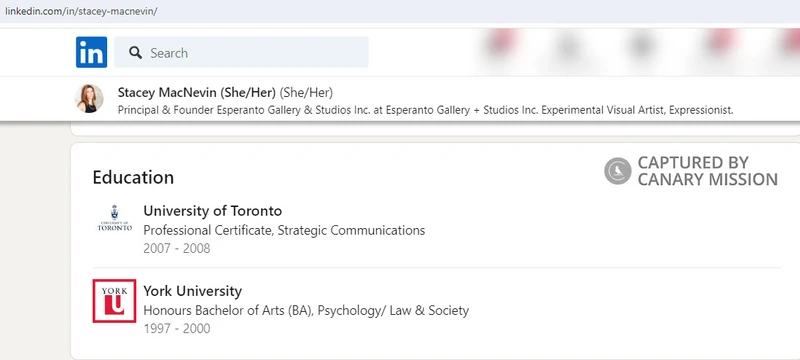Focus the LinkedIn Search input field

[x=241, y=52]
